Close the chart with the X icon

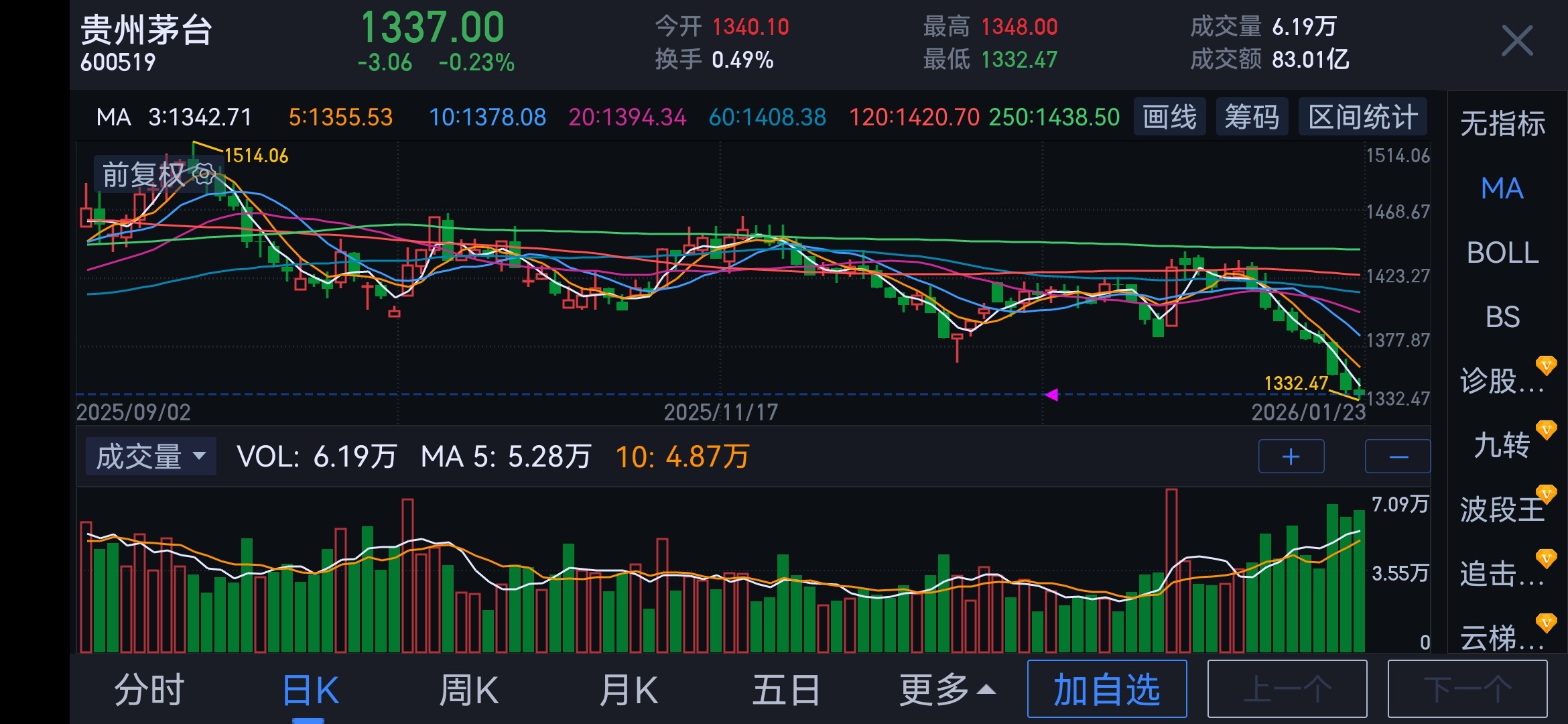1517,42
